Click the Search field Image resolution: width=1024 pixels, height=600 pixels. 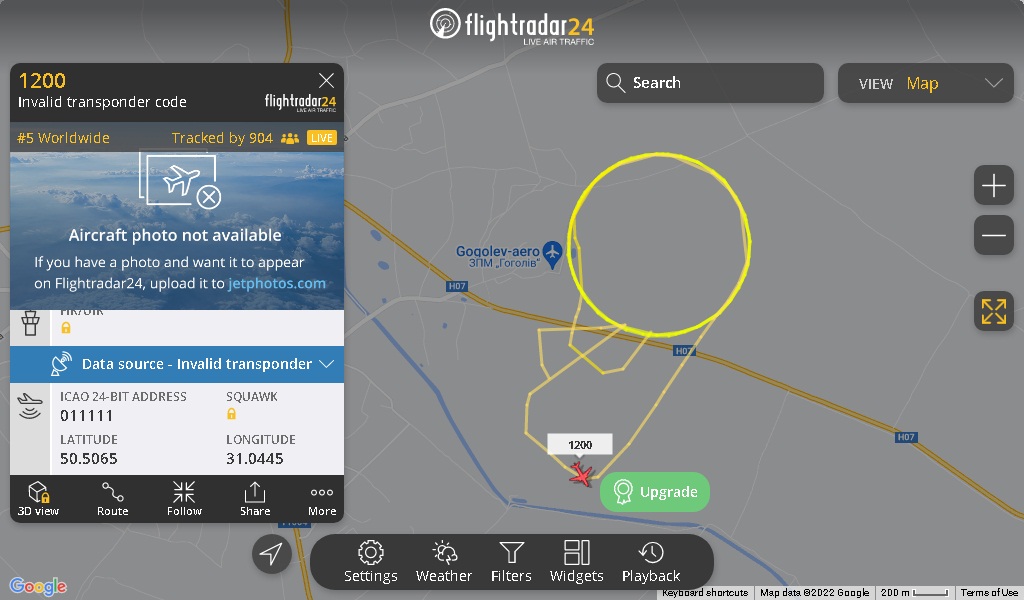click(710, 83)
